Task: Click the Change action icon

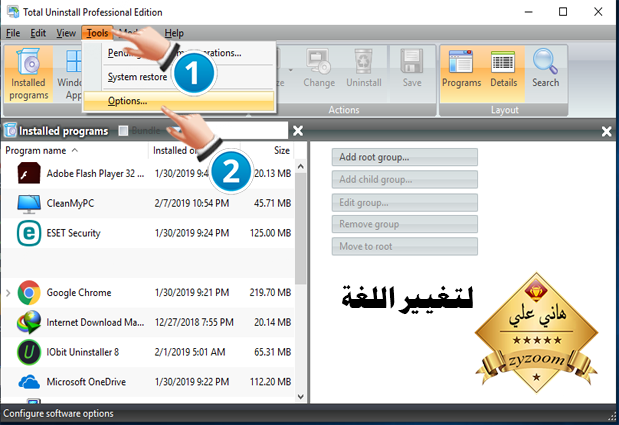Action: pyautogui.click(x=319, y=61)
